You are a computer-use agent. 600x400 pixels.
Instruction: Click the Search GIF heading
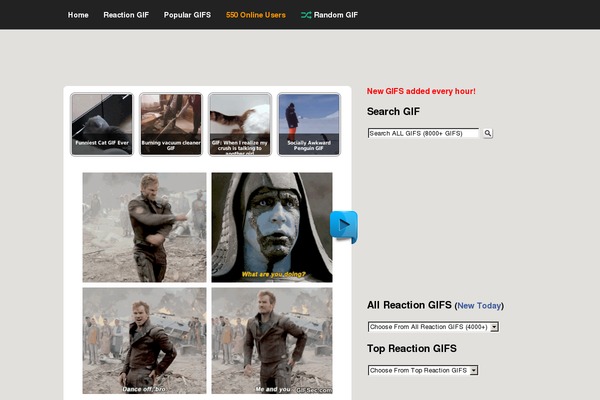pyautogui.click(x=393, y=111)
